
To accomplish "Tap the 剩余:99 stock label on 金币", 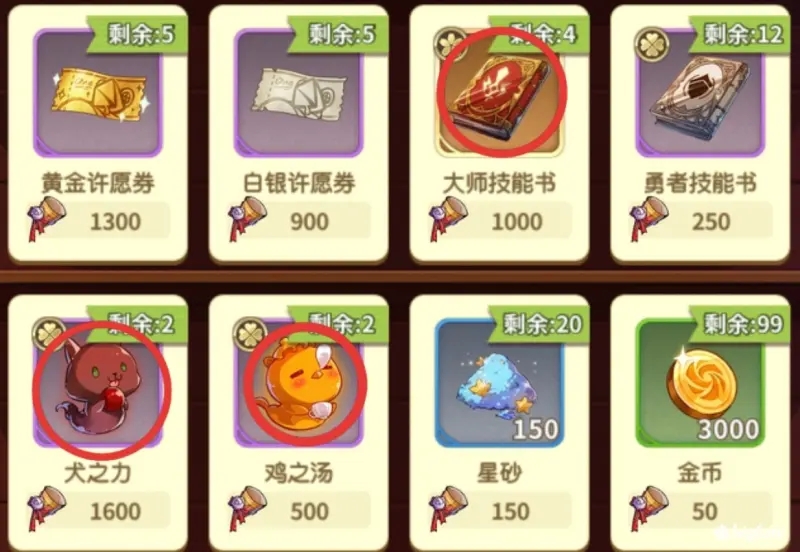I will coord(740,323).
